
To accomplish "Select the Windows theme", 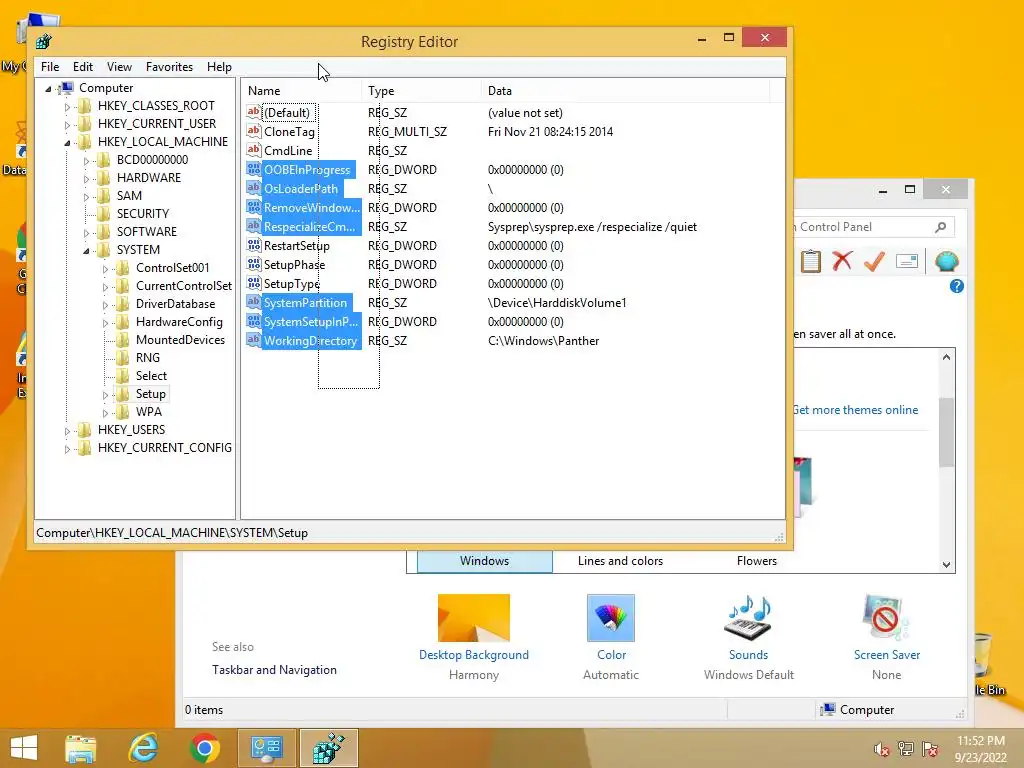I will pyautogui.click(x=485, y=561).
